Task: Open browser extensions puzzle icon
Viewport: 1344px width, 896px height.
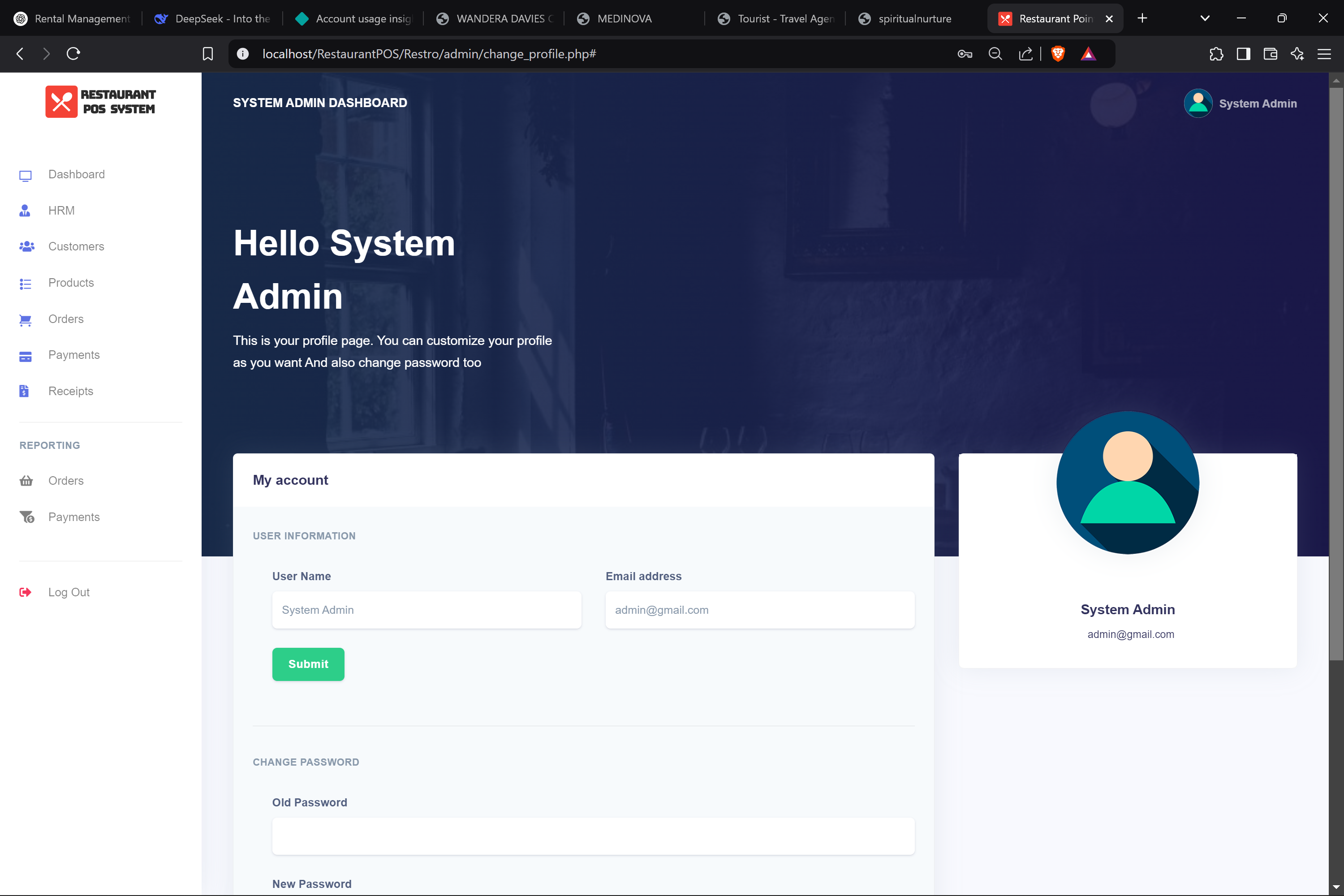Action: pos(1216,54)
